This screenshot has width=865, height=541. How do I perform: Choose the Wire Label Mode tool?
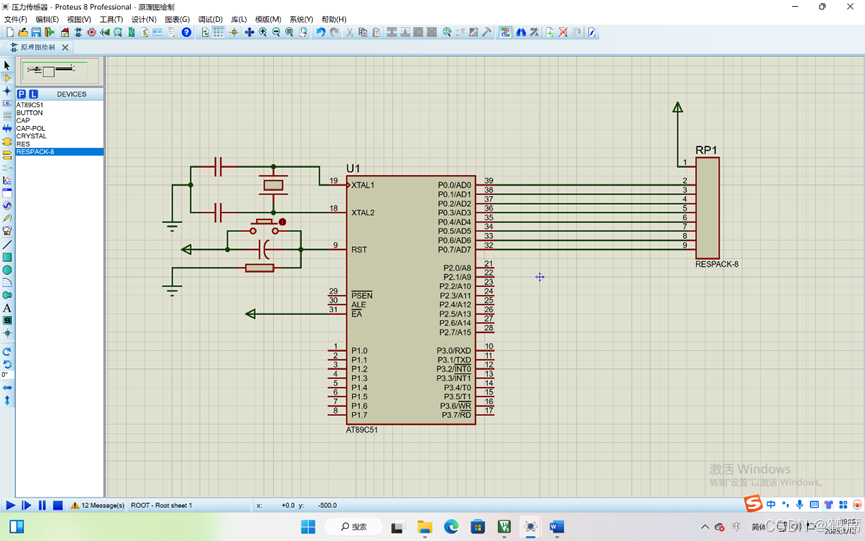(7, 103)
